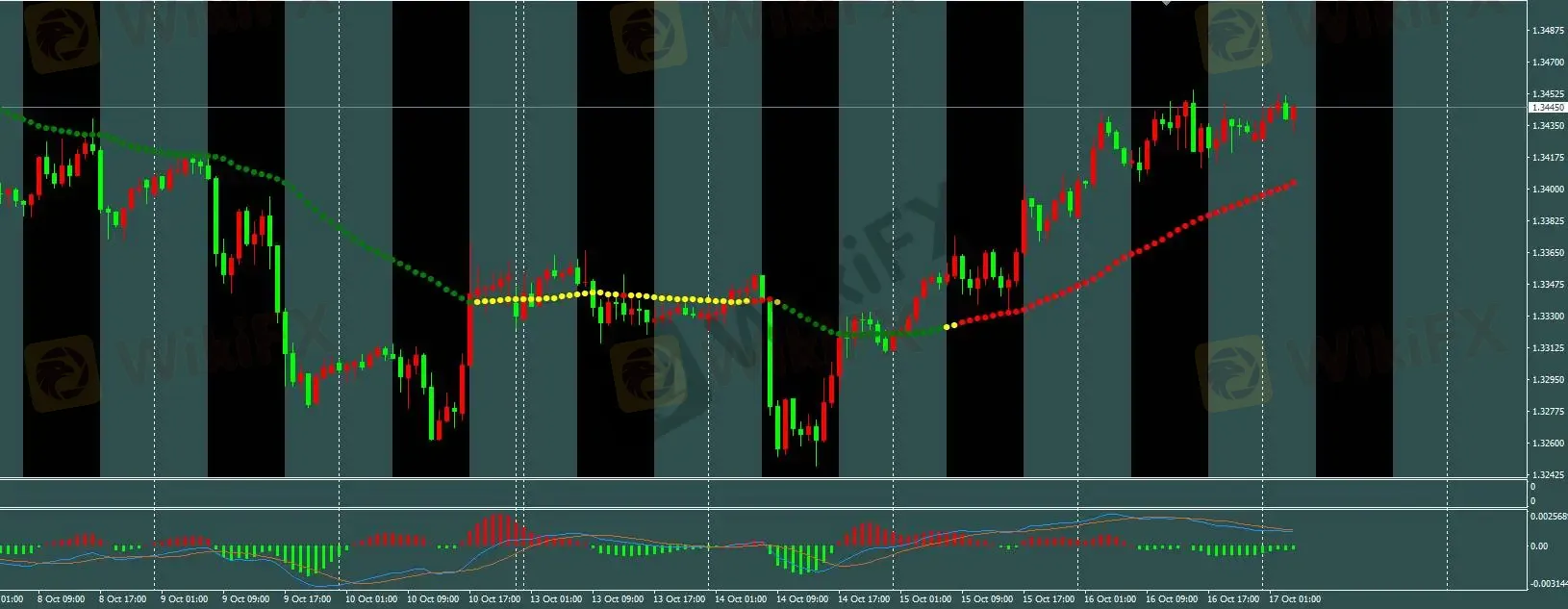Click the 17 Oct 01:00 time label

pyautogui.click(x=1295, y=599)
